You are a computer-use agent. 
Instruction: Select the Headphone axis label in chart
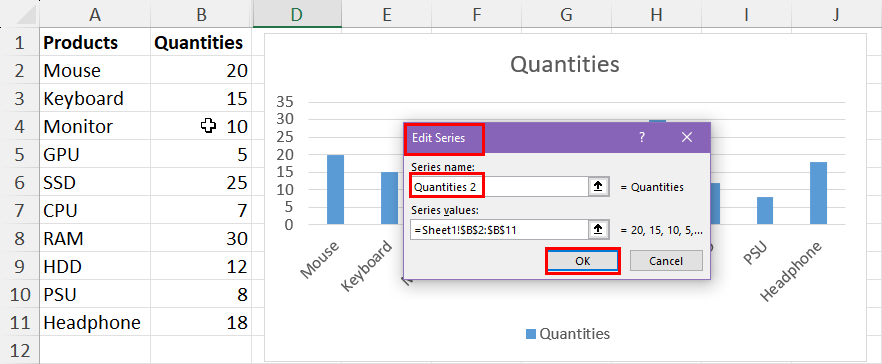[791, 272]
